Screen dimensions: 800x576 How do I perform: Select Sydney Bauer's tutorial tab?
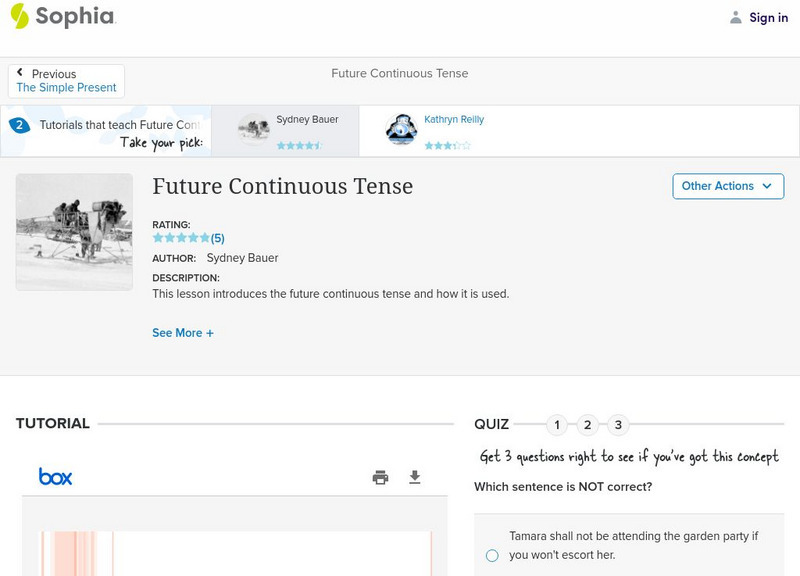tap(307, 120)
